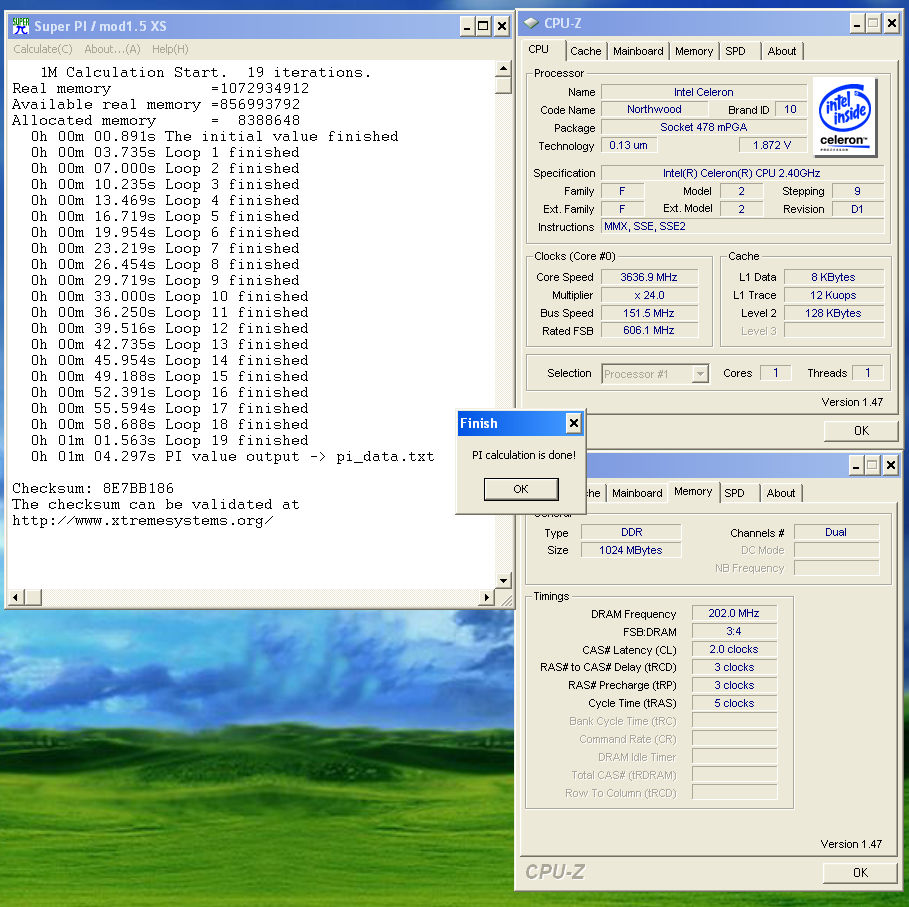909x907 pixels.
Task: Click the memory Type value DDR
Action: coord(631,532)
